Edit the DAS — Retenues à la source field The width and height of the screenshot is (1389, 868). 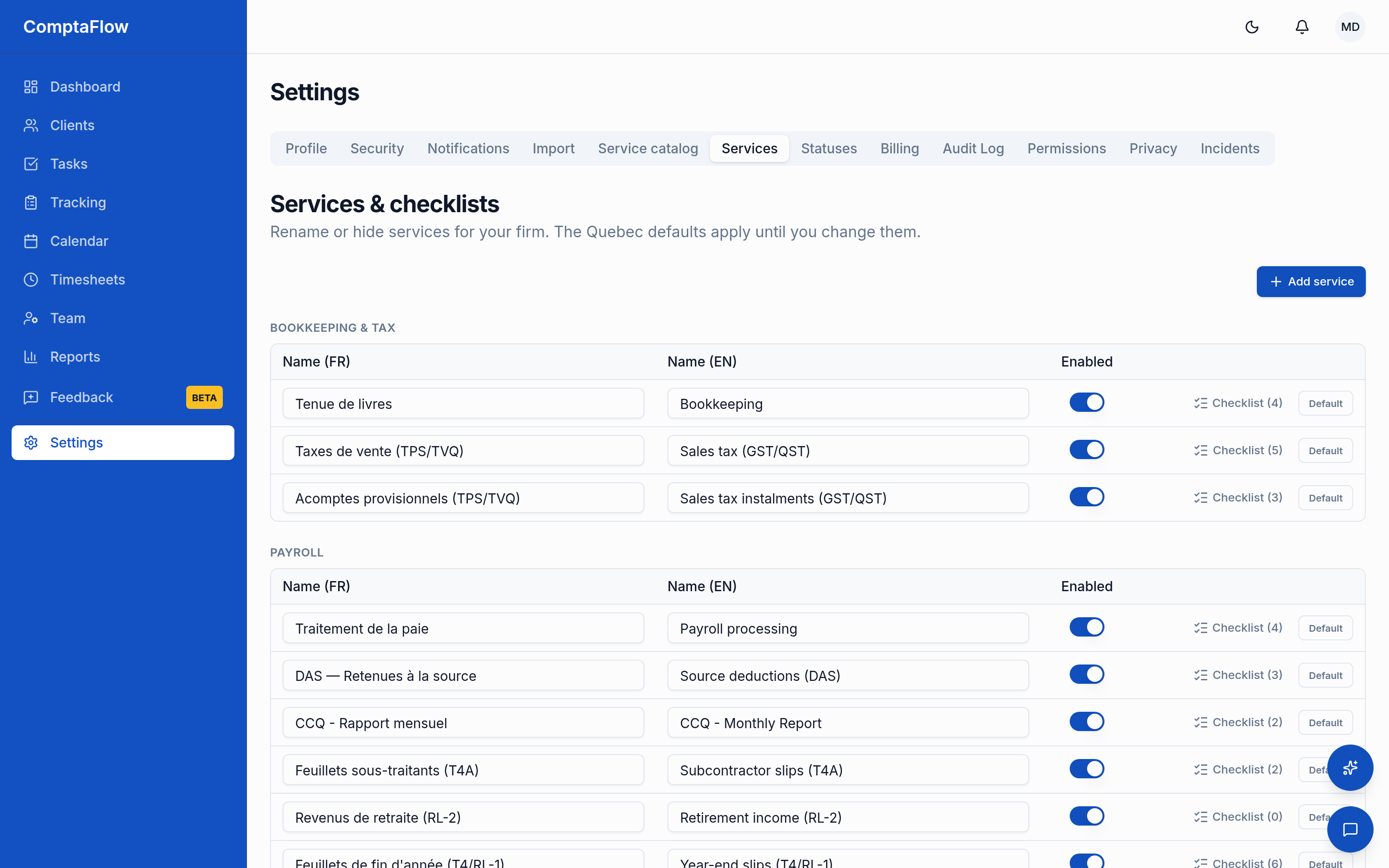coord(463,675)
